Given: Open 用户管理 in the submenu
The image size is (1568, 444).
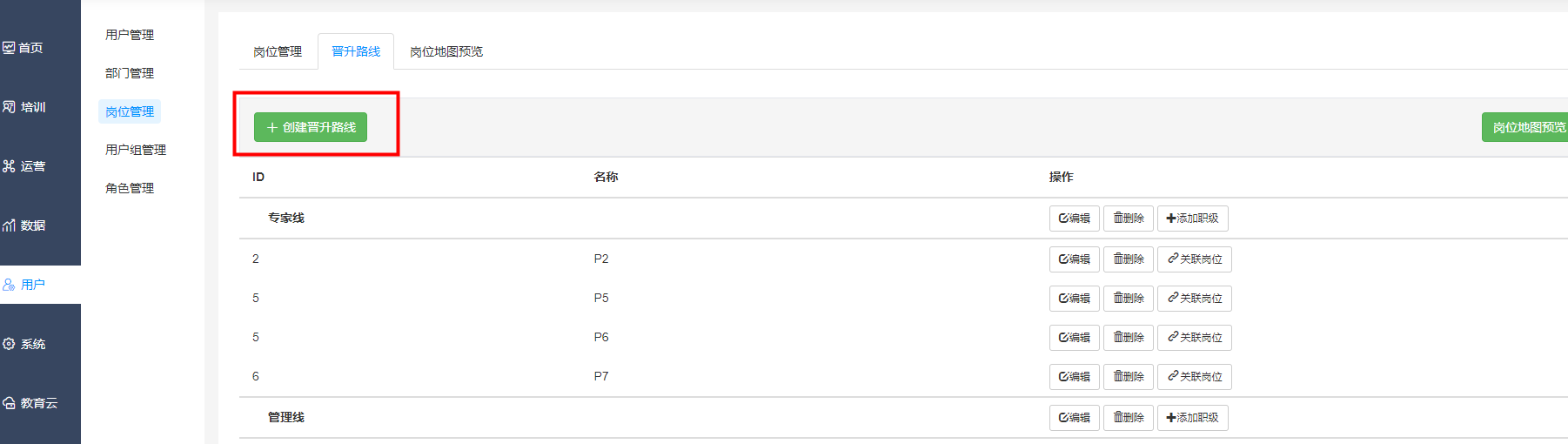Looking at the screenshot, I should [x=130, y=35].
